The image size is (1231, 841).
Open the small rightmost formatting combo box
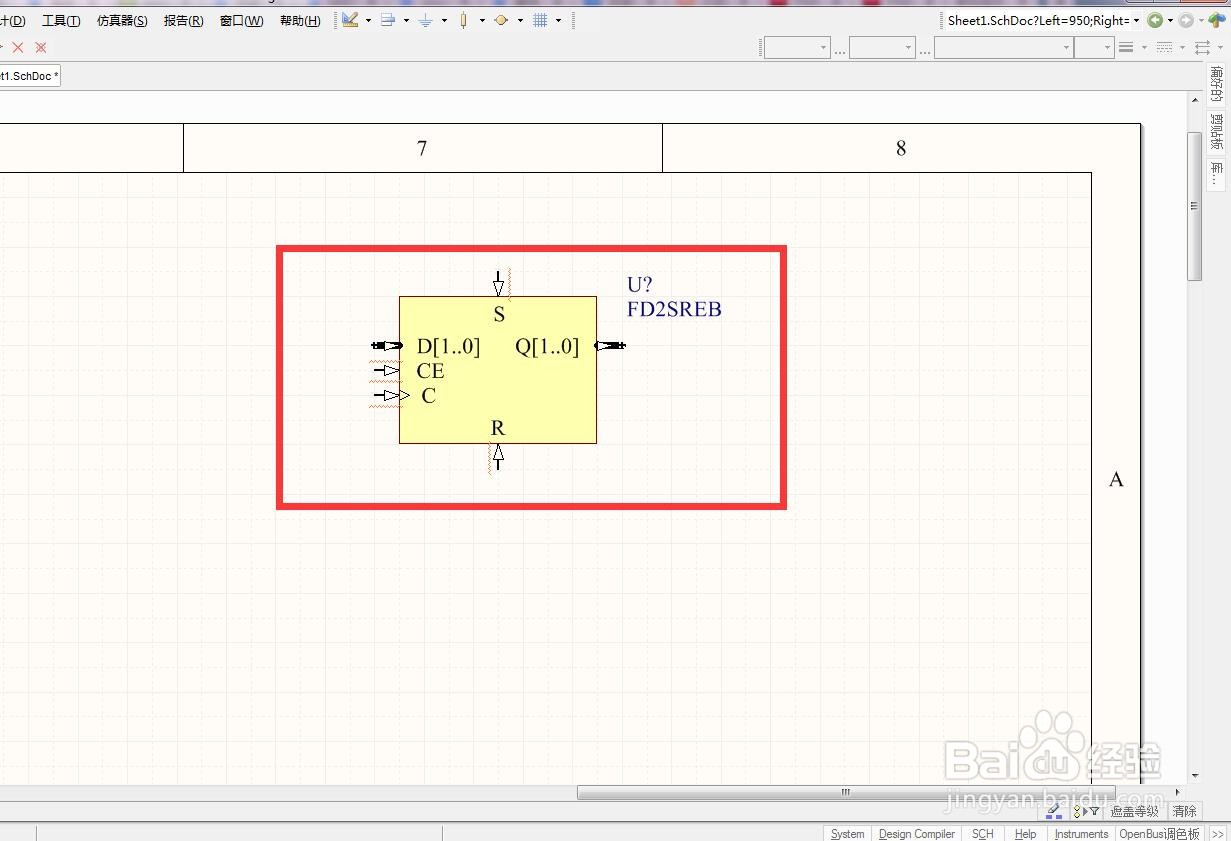point(1094,47)
